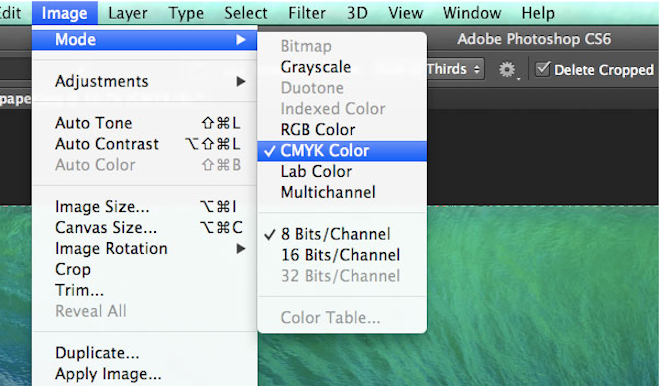
Task: Open the Select menu
Action: [246, 13]
